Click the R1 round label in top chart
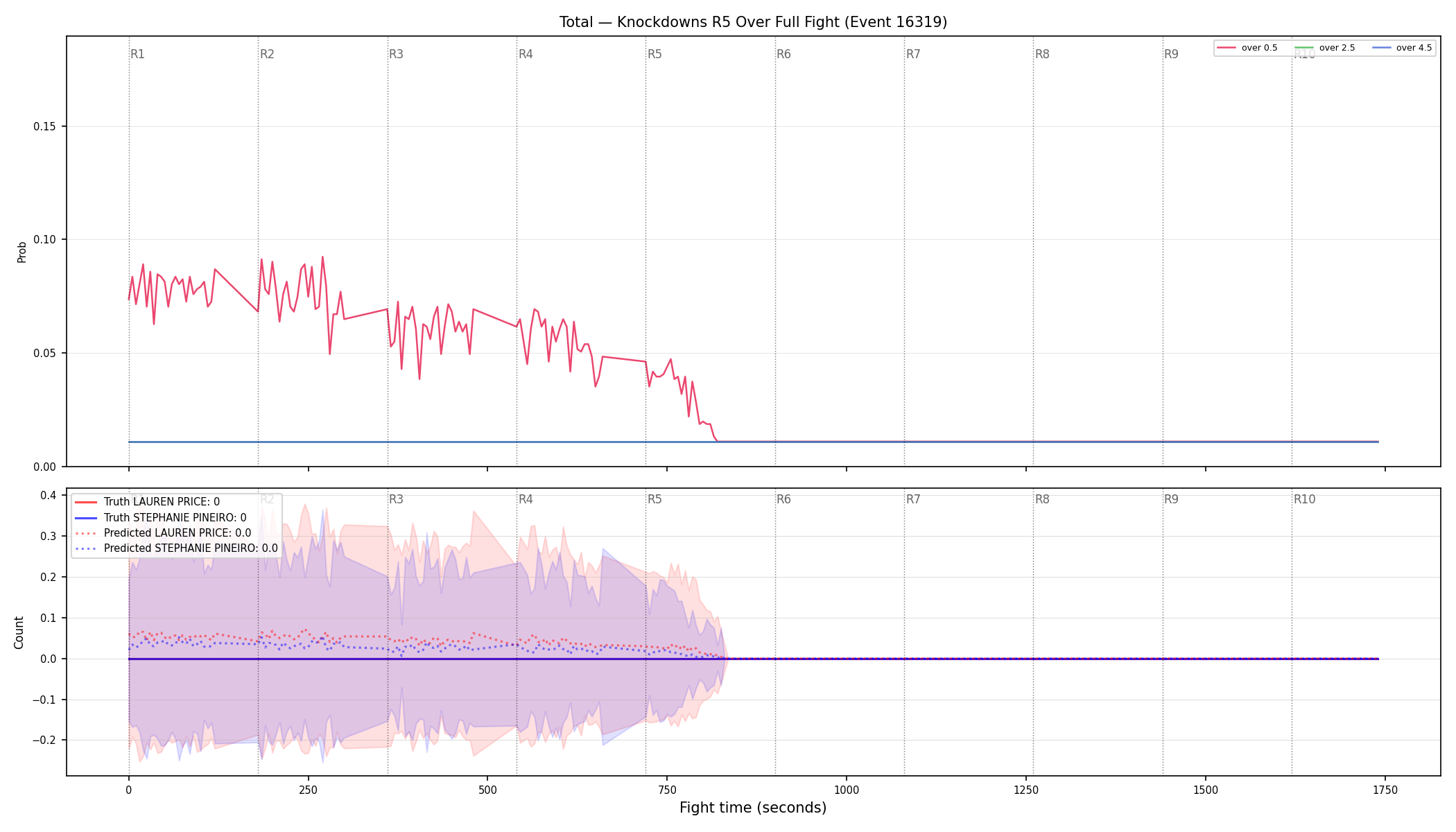Screen dimensions: 1456x832 (x=137, y=54)
